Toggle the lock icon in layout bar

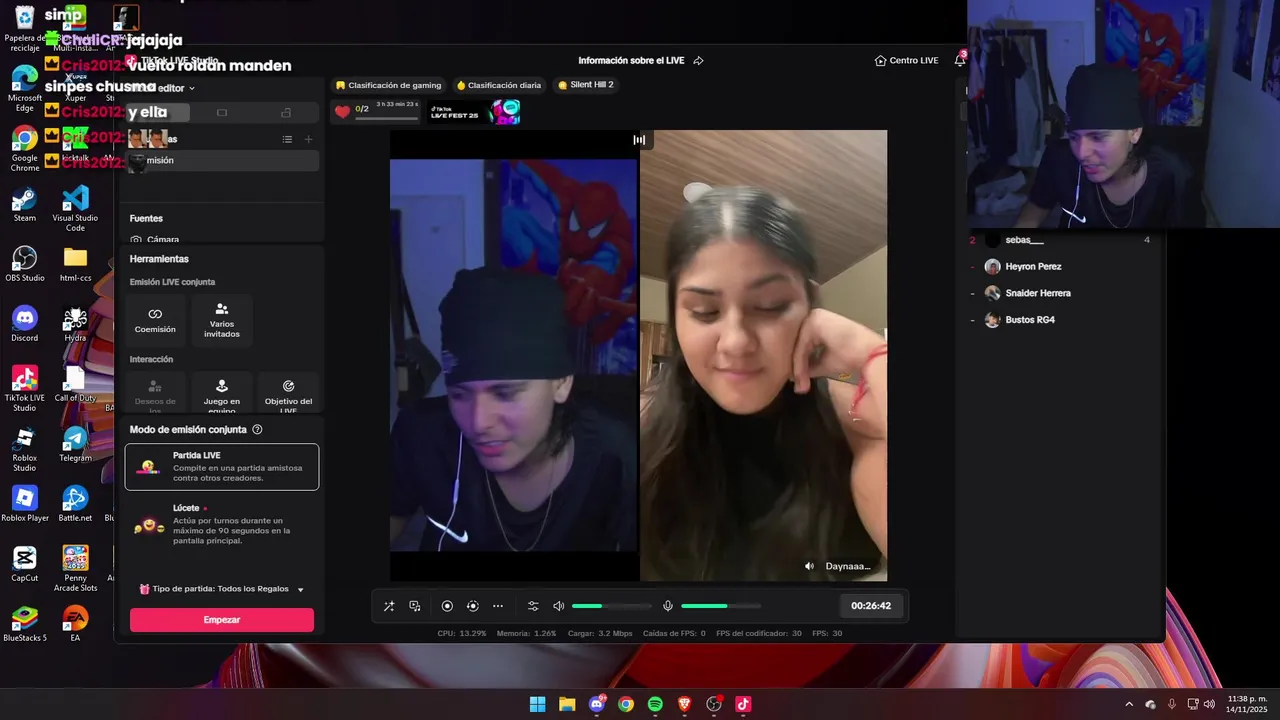point(286,112)
